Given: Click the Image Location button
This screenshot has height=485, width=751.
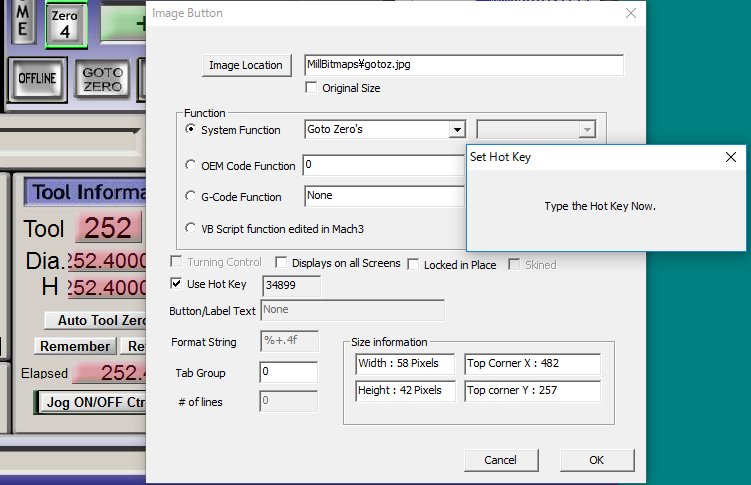Looking at the screenshot, I should click(246, 65).
